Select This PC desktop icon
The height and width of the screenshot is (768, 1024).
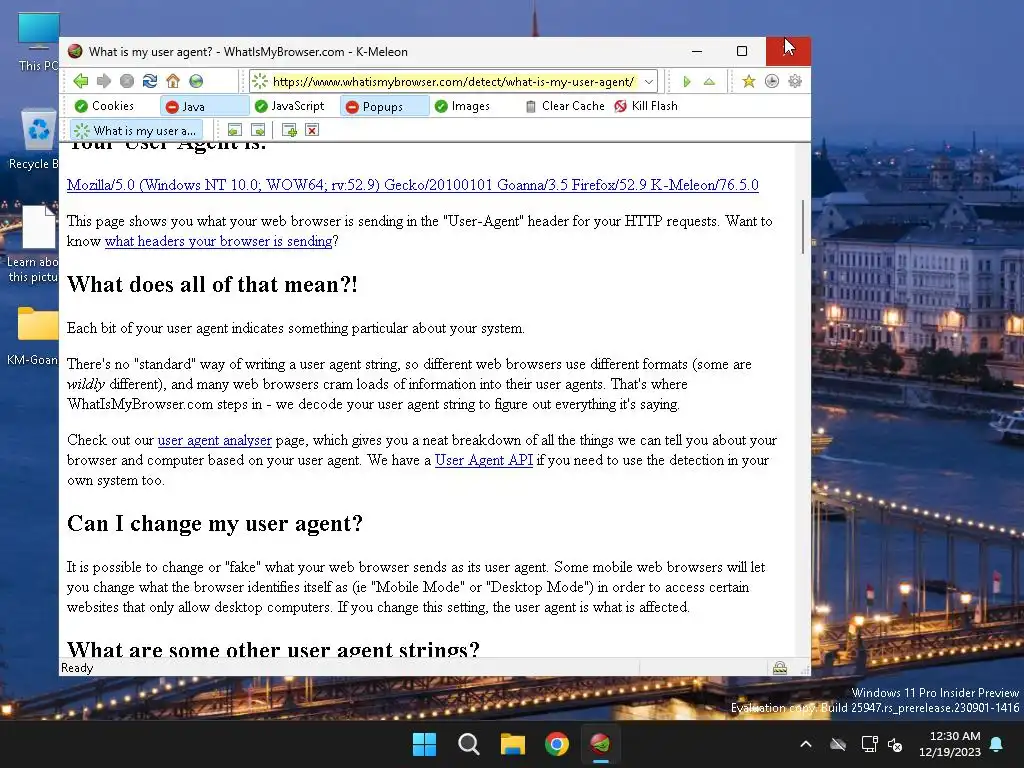[x=38, y=42]
